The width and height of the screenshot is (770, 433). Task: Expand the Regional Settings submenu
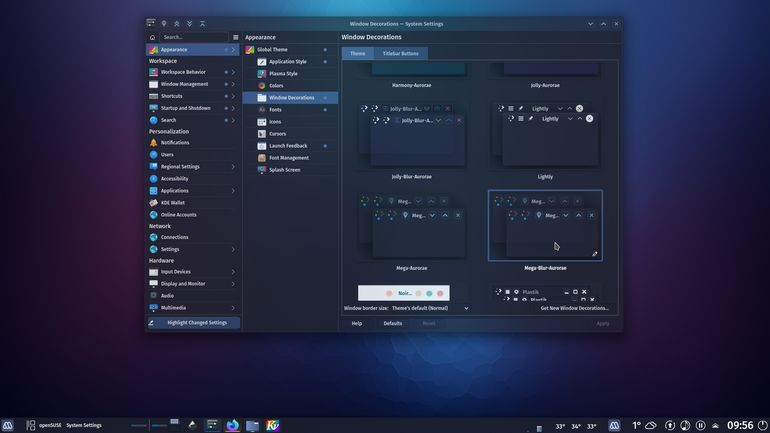coord(233,167)
